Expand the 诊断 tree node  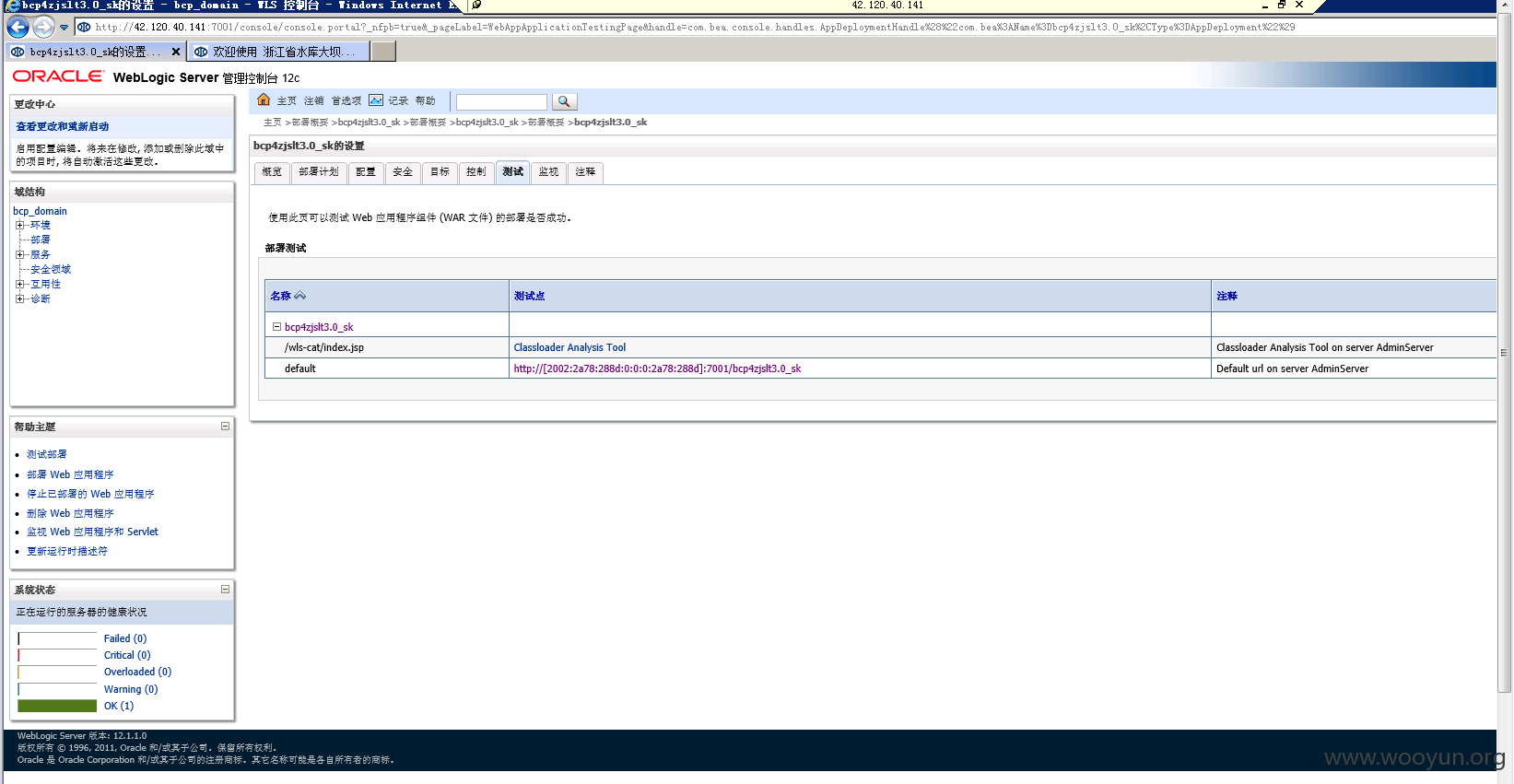click(x=19, y=298)
